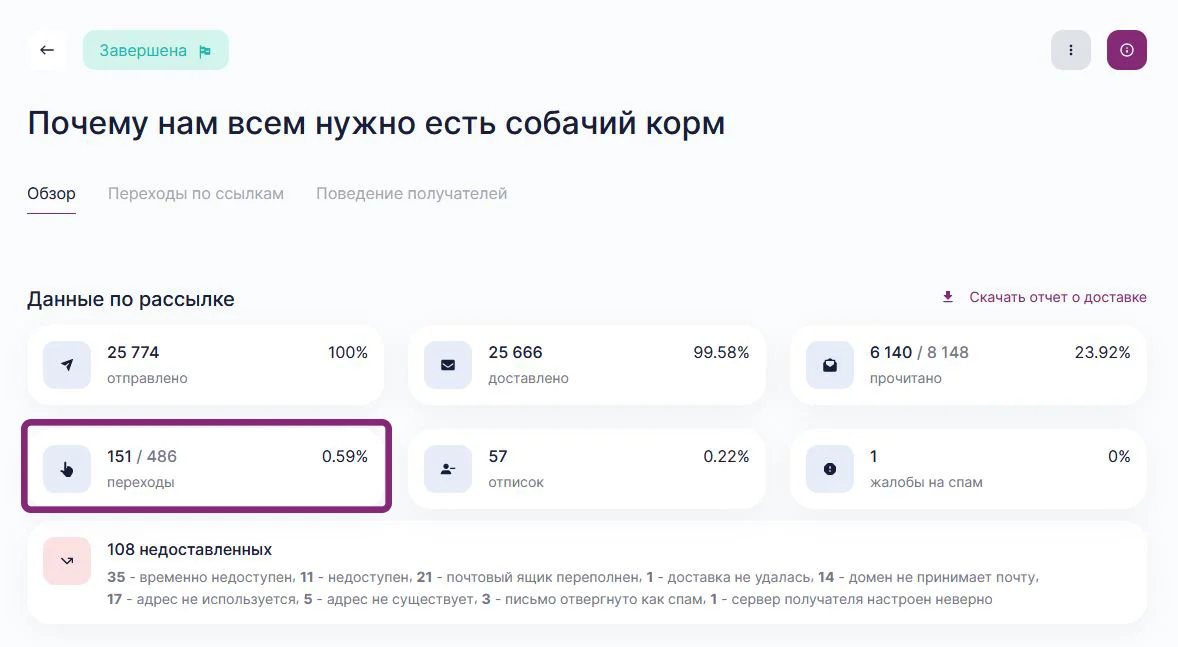Click the opened envelope read icon

(x=830, y=365)
